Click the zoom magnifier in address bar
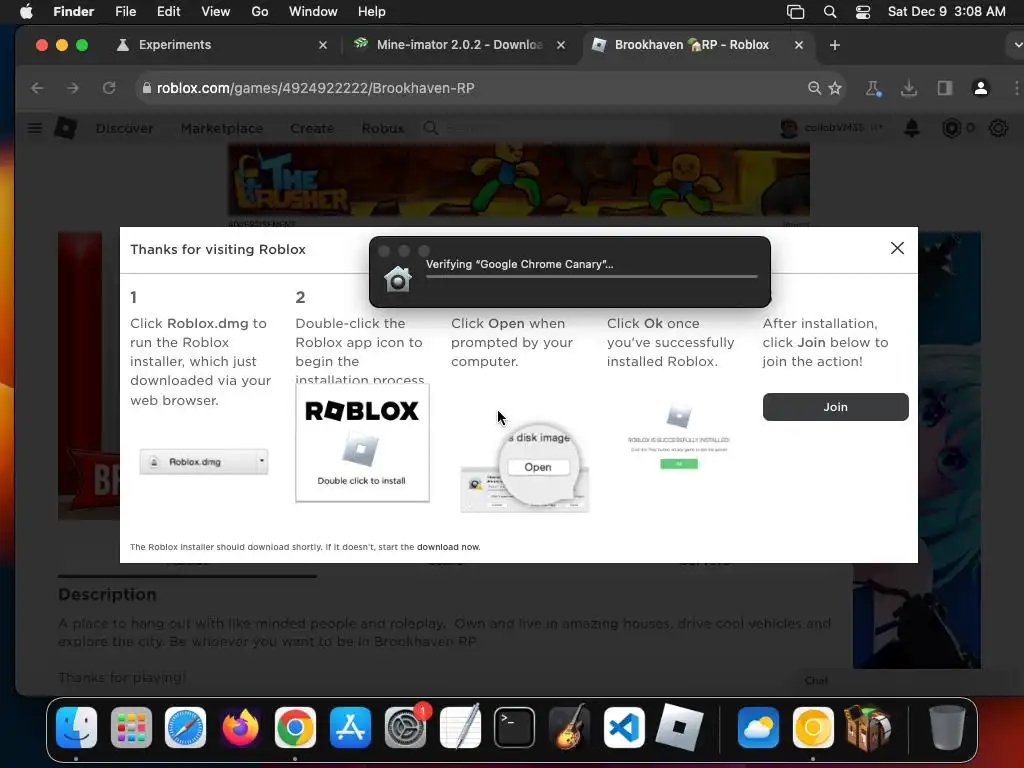 pos(814,88)
